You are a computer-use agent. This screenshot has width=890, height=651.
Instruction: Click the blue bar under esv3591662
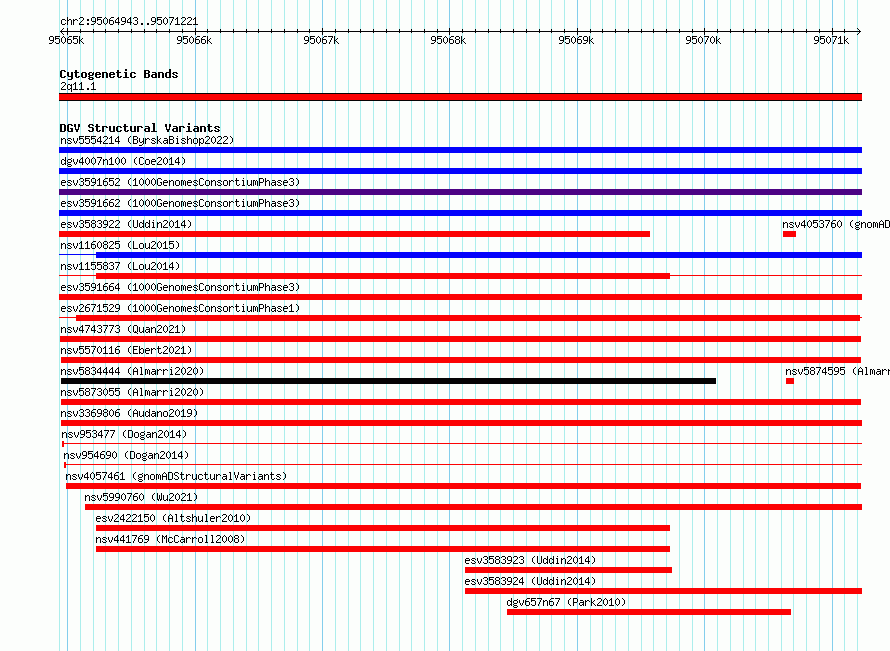click(x=460, y=213)
